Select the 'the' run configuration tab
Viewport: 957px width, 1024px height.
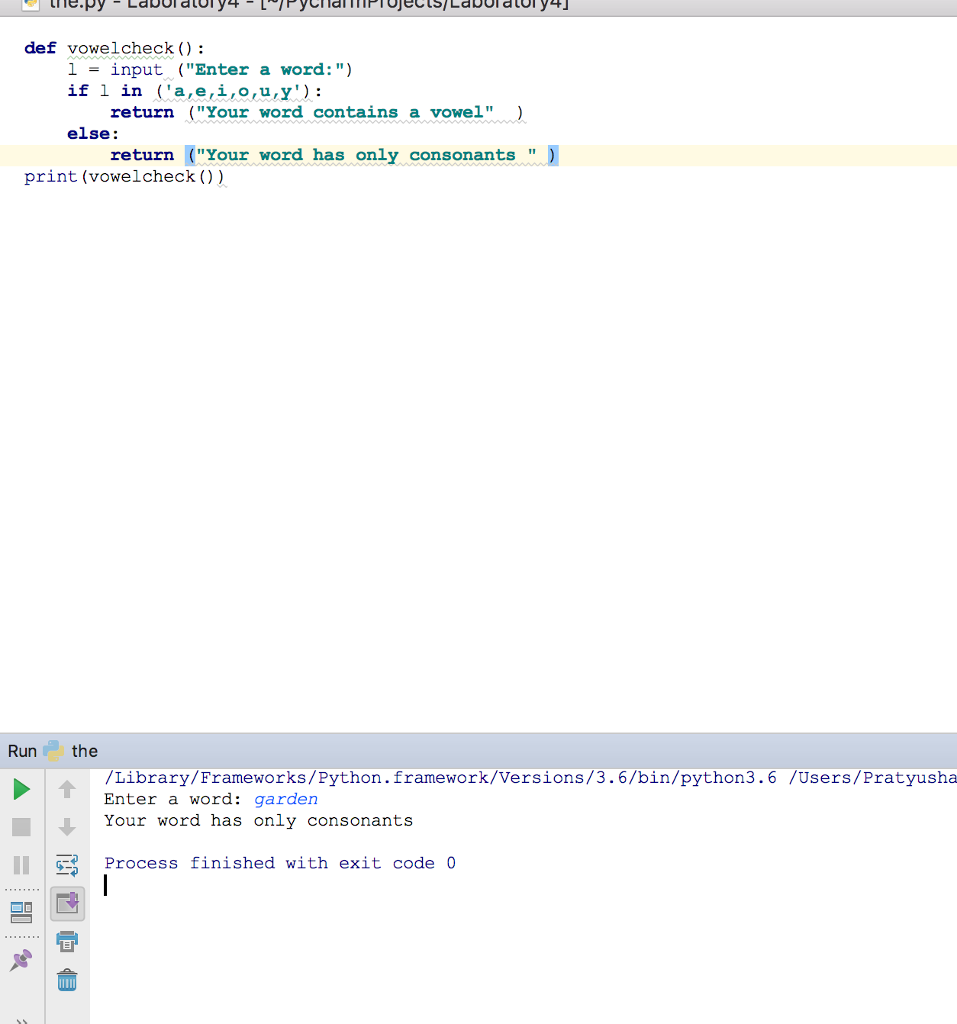pyautogui.click(x=84, y=751)
